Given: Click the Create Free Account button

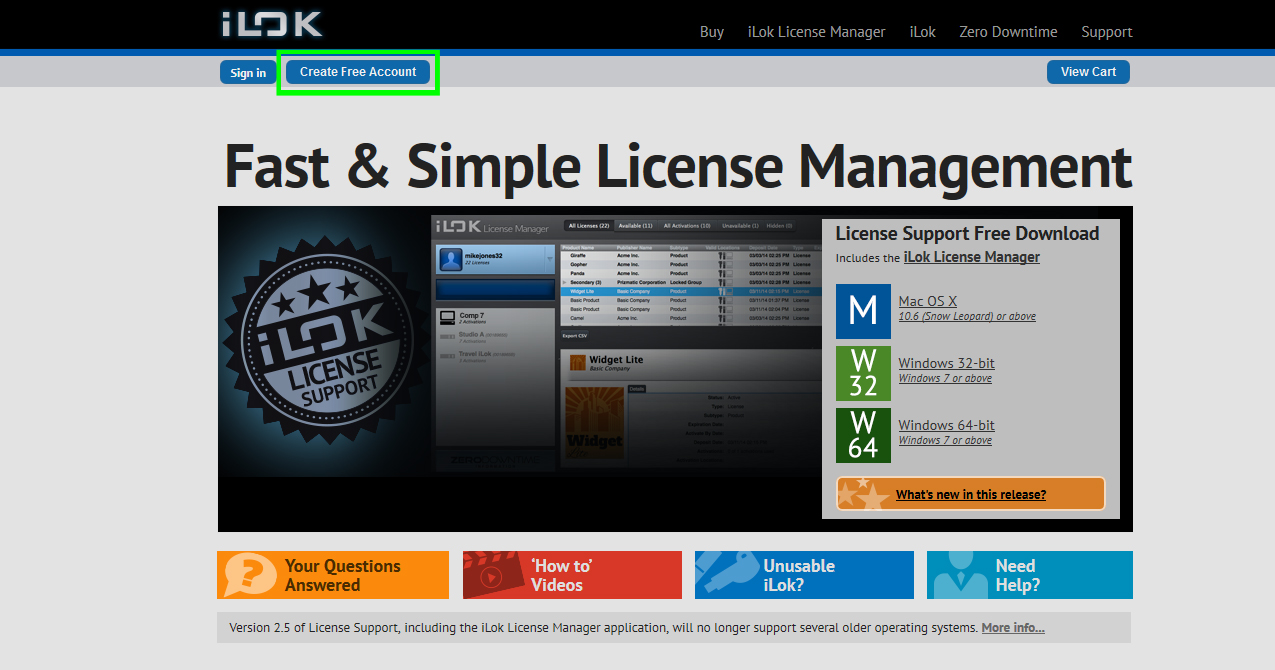Looking at the screenshot, I should click(357, 71).
